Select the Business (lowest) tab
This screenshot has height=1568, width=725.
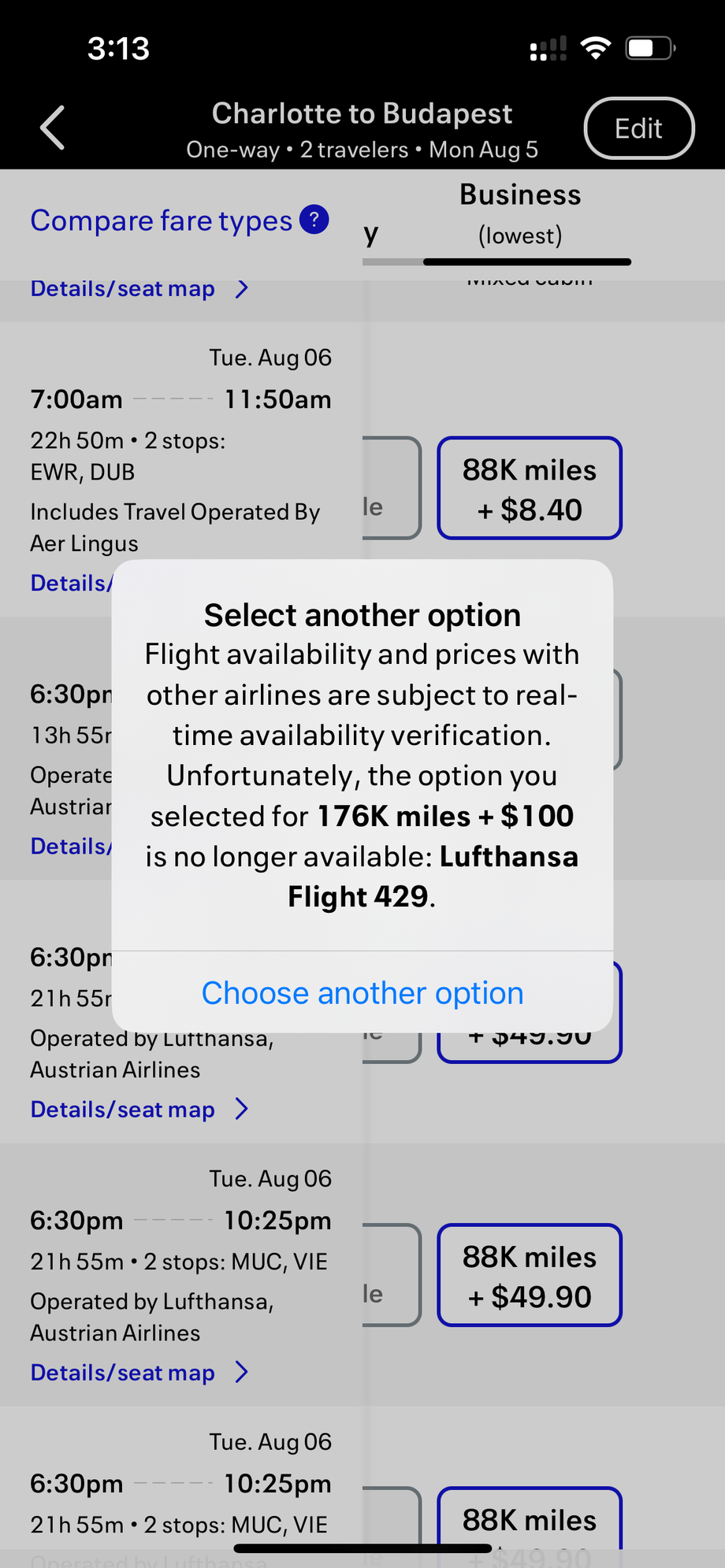tap(520, 214)
